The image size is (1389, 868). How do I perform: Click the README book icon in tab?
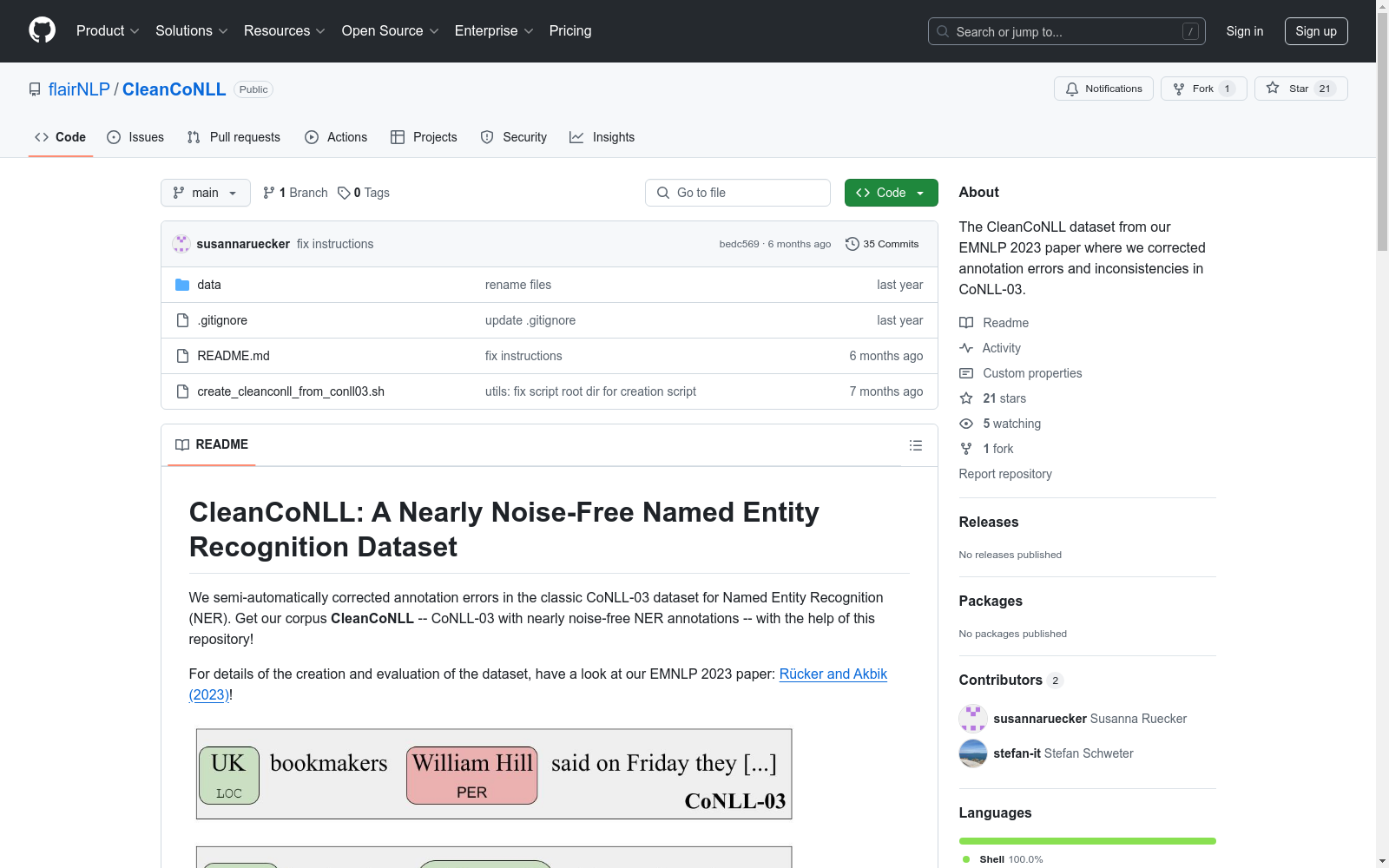[182, 444]
